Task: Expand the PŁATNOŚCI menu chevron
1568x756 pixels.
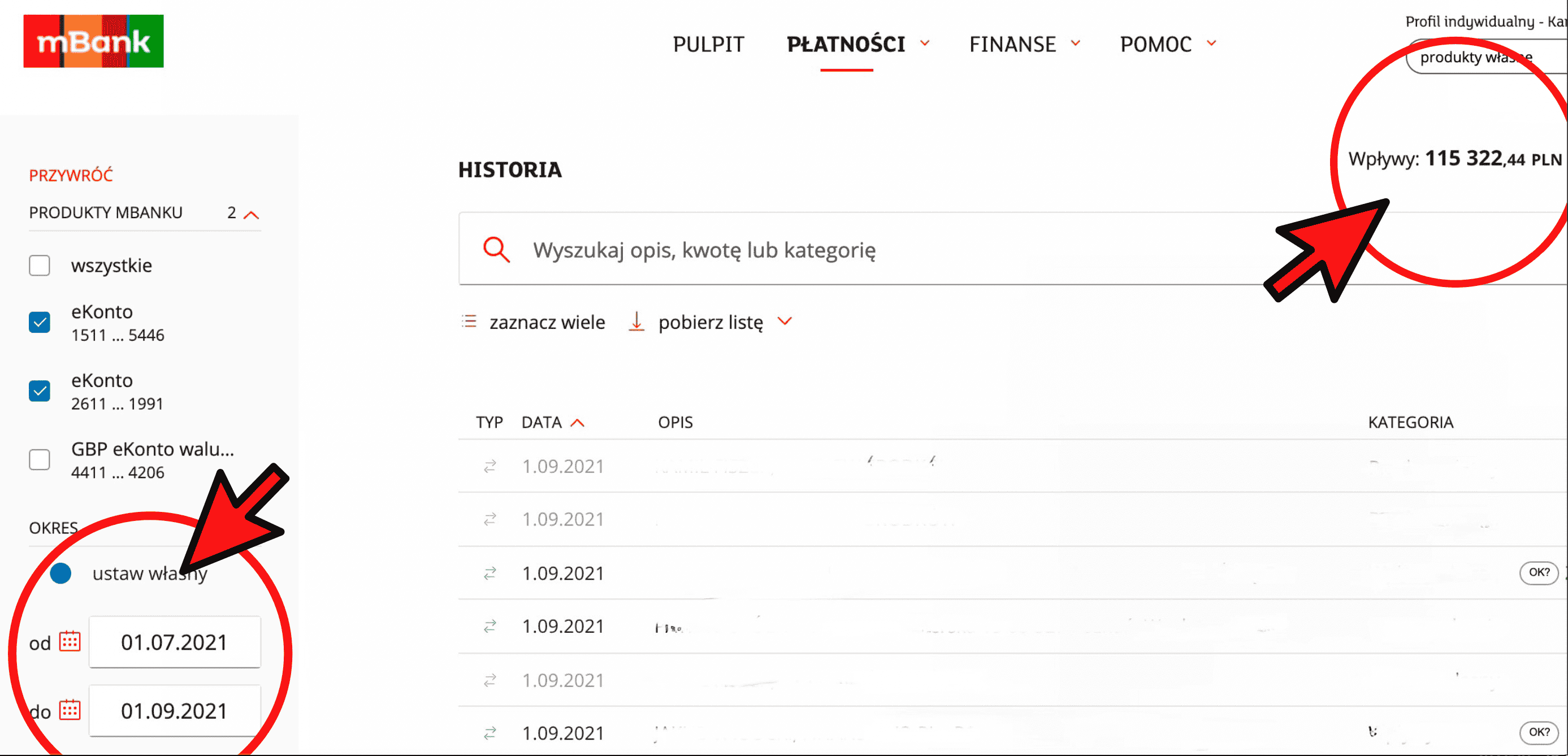Action: pos(925,43)
